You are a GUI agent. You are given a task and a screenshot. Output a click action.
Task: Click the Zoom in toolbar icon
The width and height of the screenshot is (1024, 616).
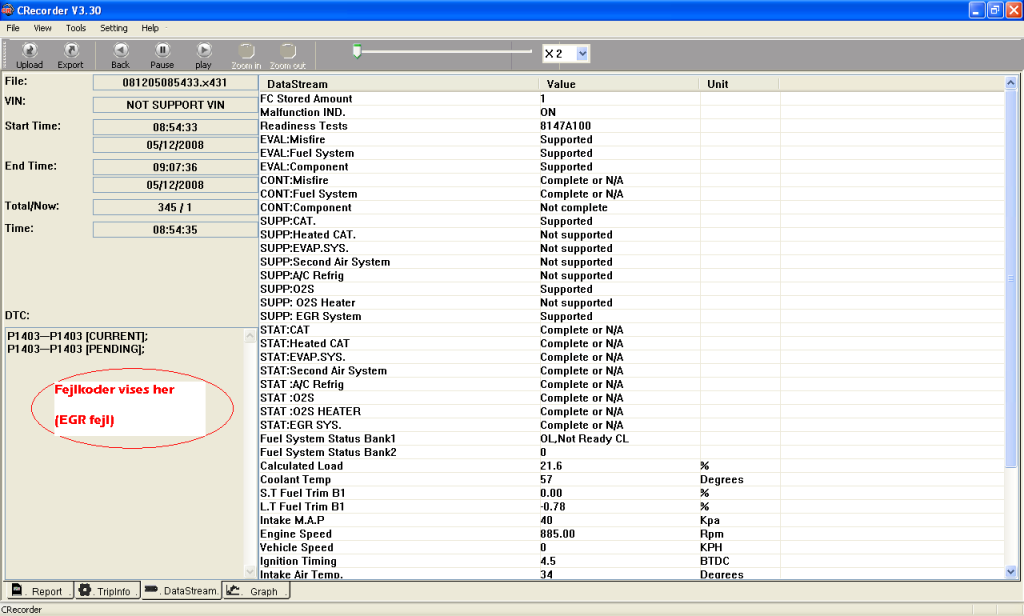tap(246, 54)
